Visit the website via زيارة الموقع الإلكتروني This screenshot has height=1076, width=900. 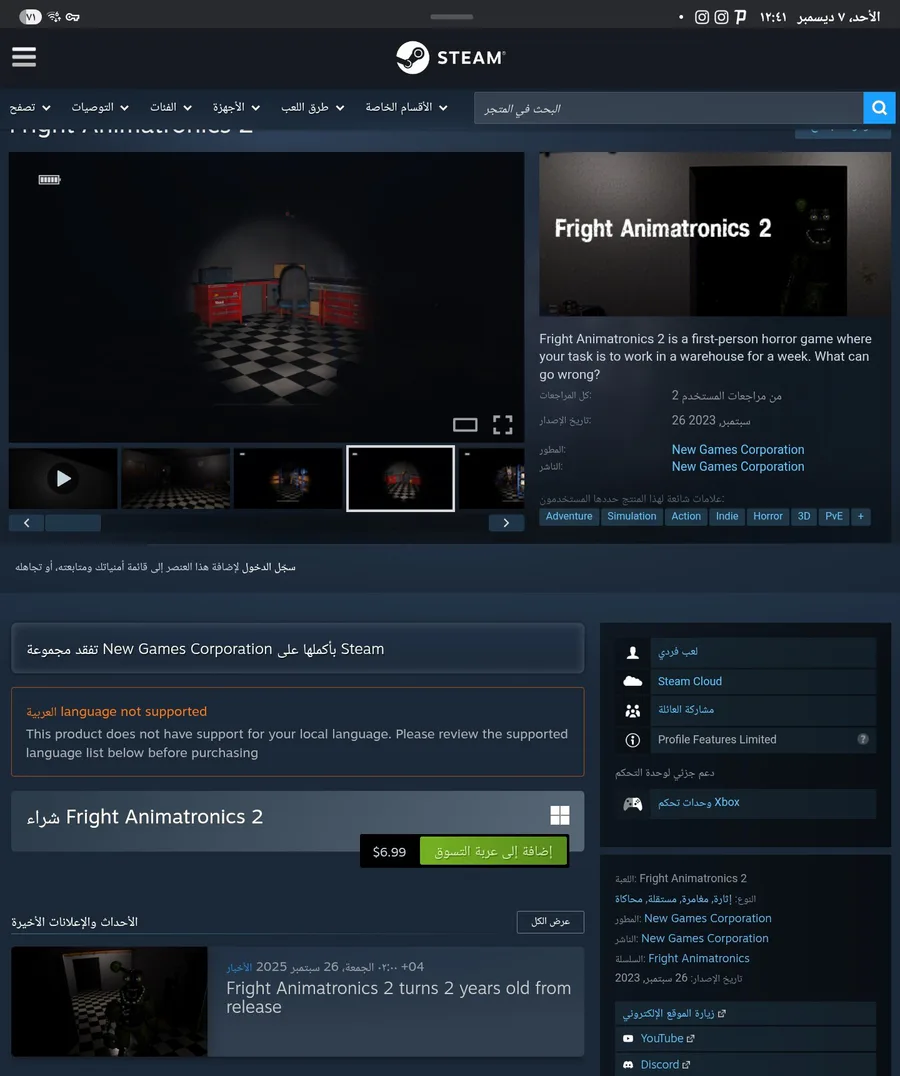pos(745,1014)
